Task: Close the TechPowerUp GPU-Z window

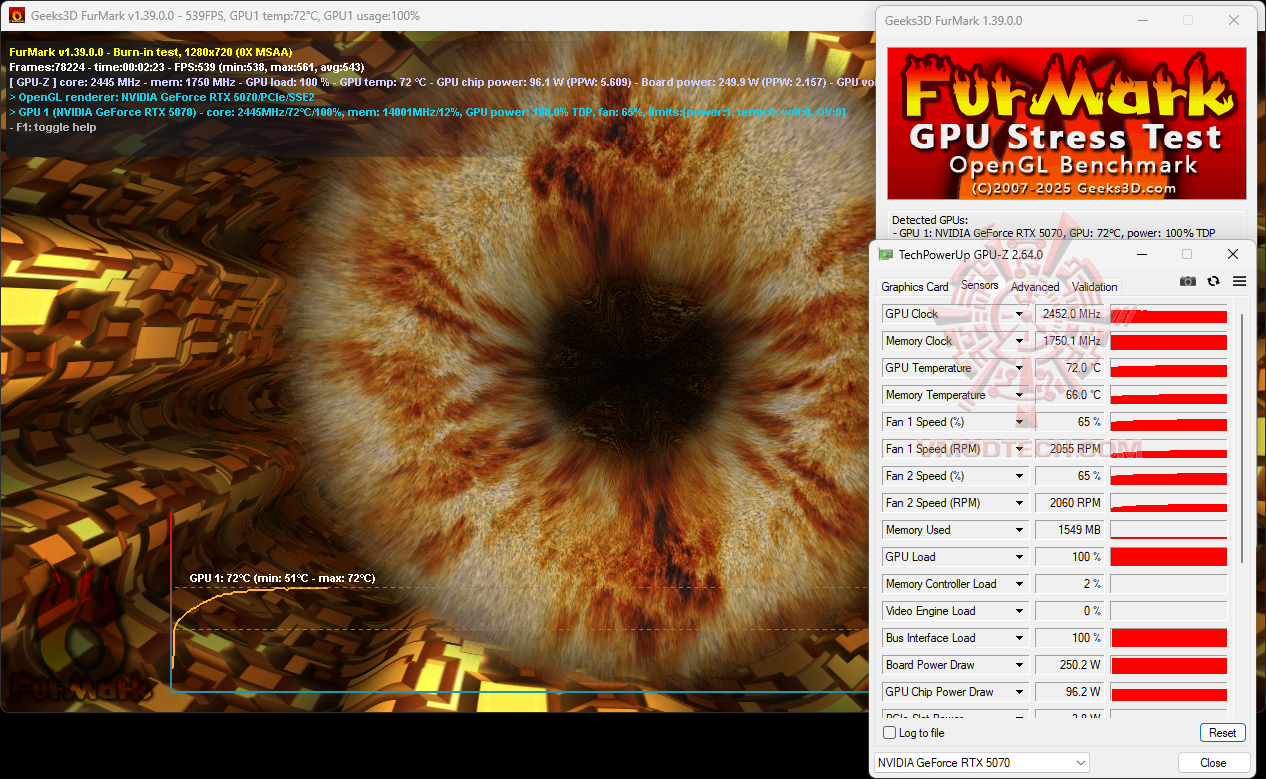Action: coord(1233,254)
